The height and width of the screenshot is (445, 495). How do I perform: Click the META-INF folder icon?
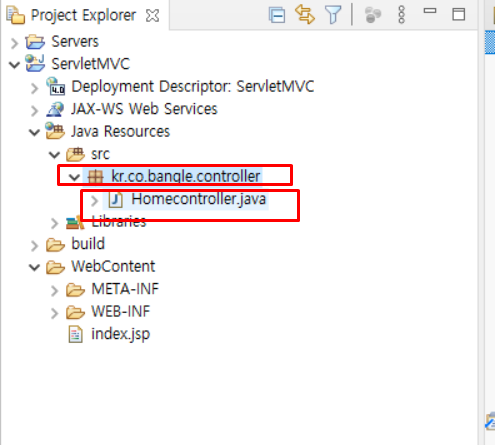[x=75, y=289]
